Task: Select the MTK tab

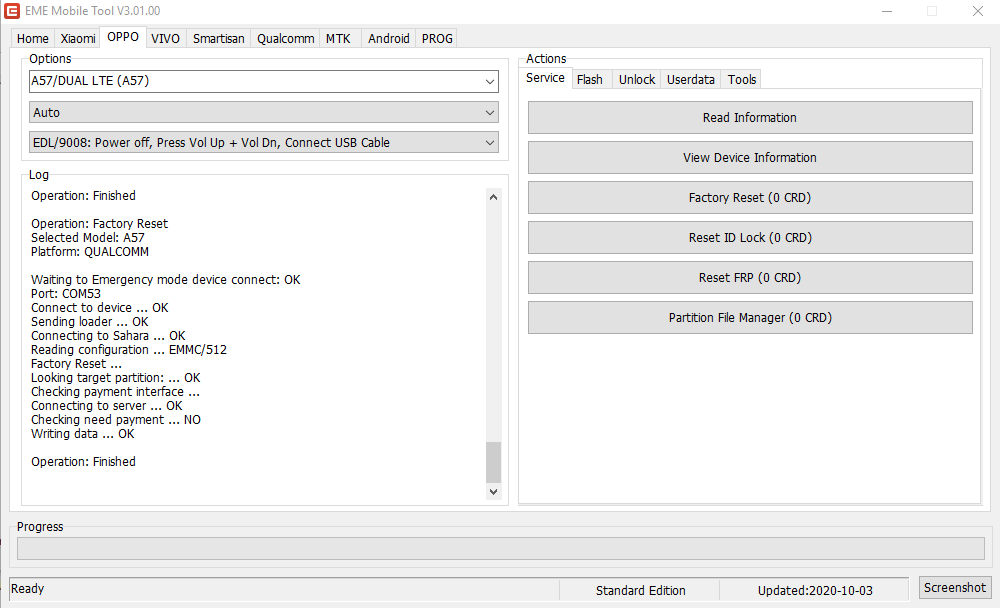Action: (338, 38)
